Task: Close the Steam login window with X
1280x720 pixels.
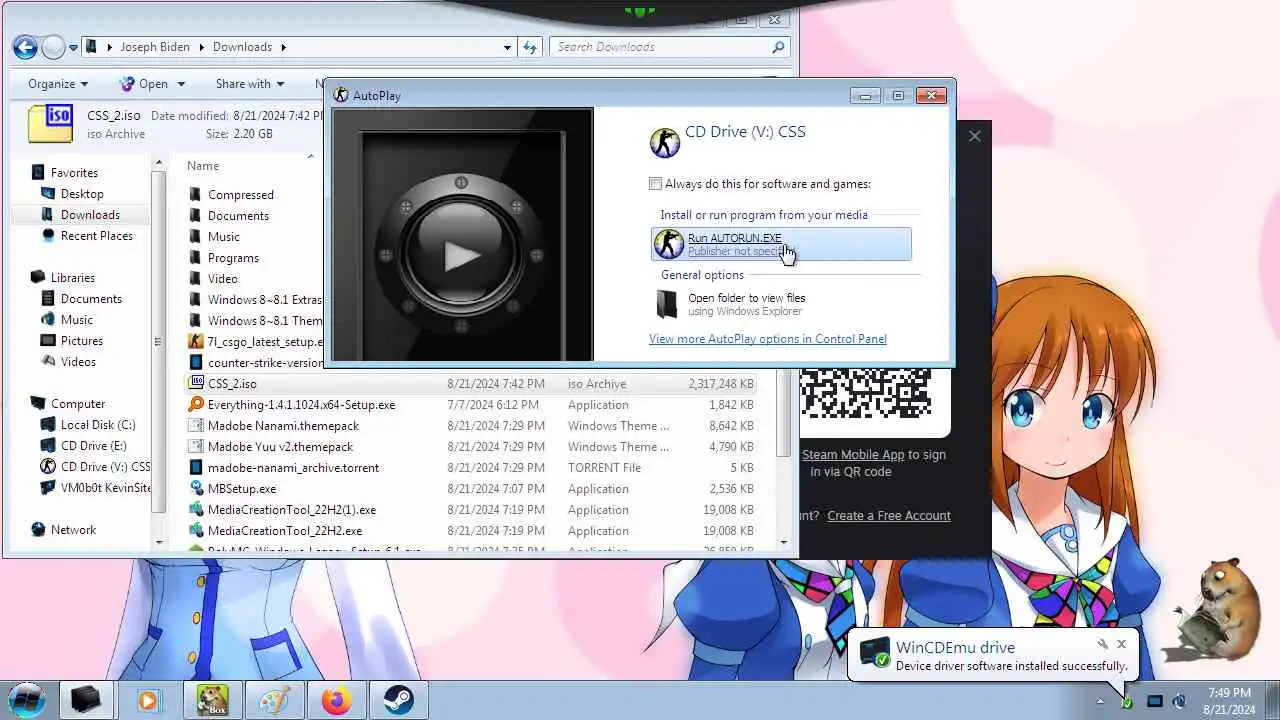Action: (975, 136)
